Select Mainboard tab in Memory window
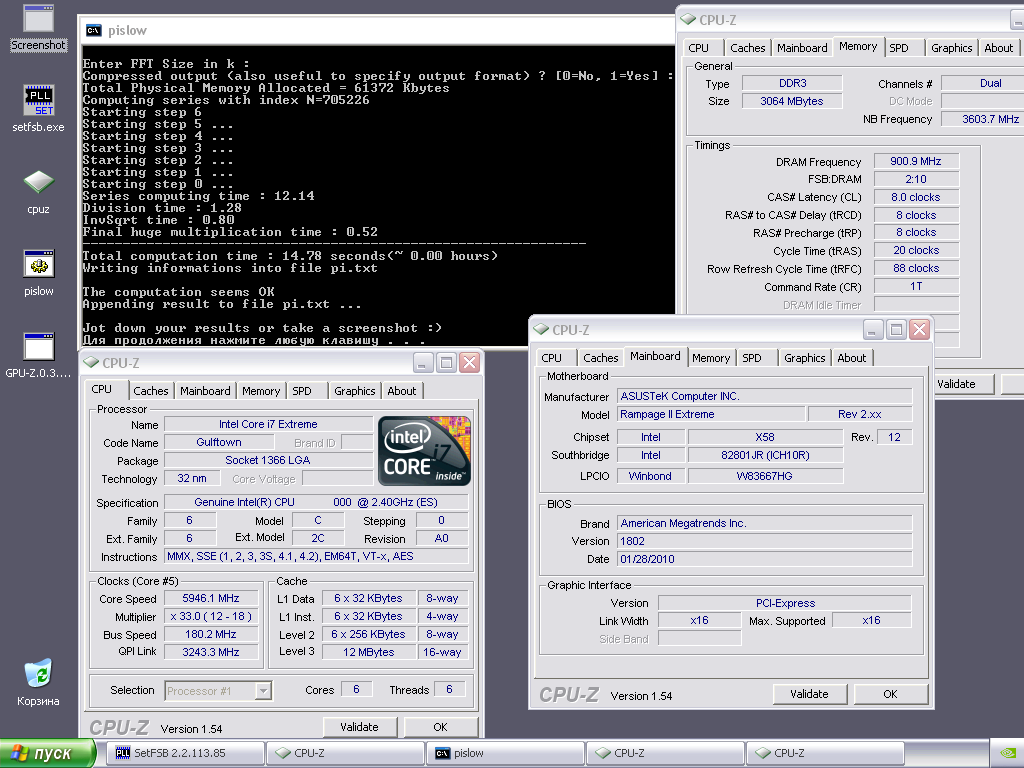 pyautogui.click(x=802, y=48)
